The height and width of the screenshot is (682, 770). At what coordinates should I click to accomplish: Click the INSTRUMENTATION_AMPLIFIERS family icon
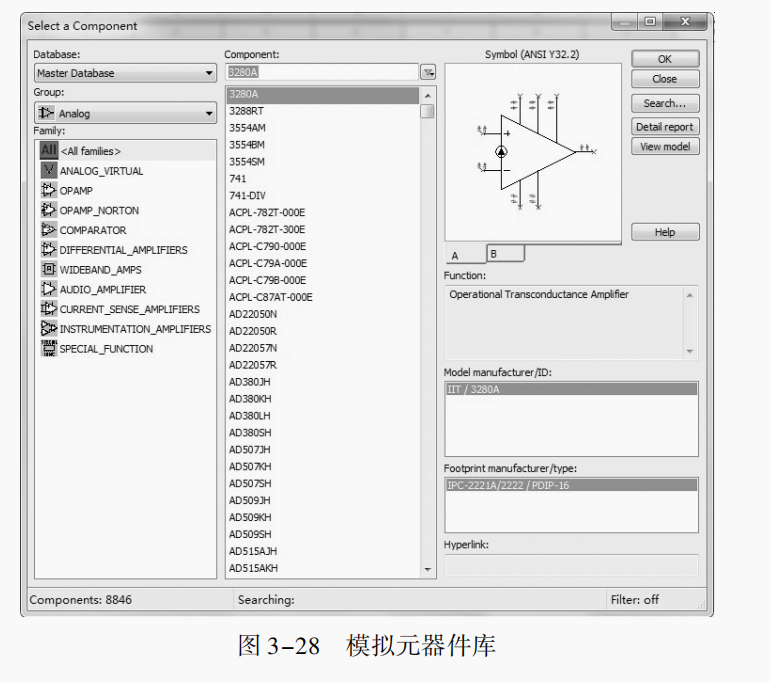pos(49,328)
